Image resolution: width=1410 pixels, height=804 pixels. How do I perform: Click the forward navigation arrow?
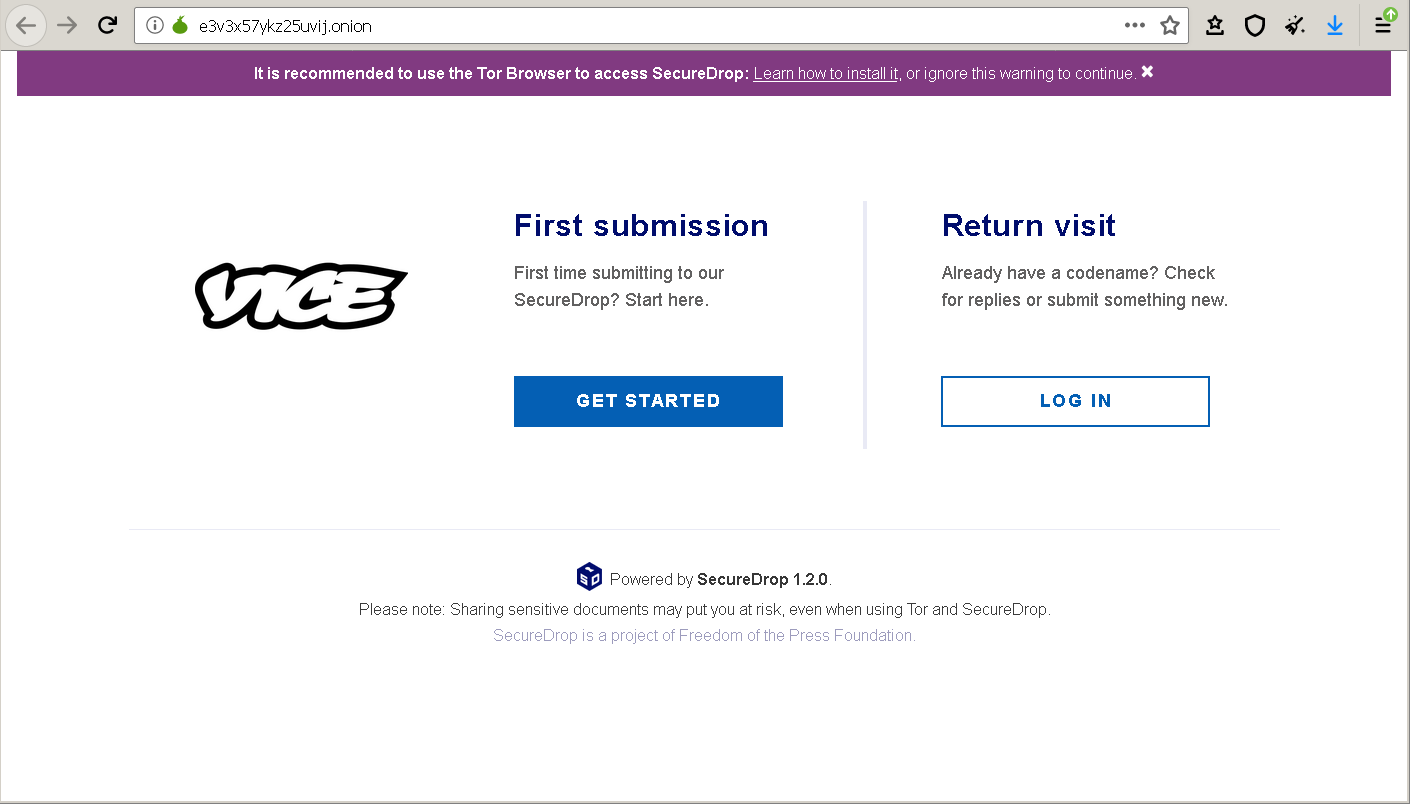(x=67, y=26)
